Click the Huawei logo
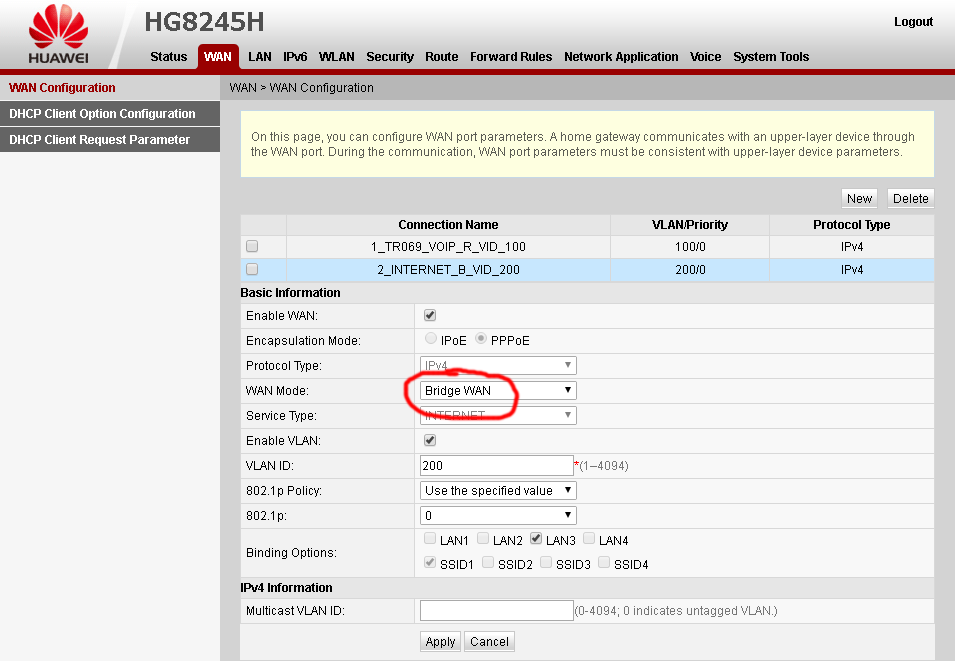Image resolution: width=955 pixels, height=661 pixels. pos(58,35)
